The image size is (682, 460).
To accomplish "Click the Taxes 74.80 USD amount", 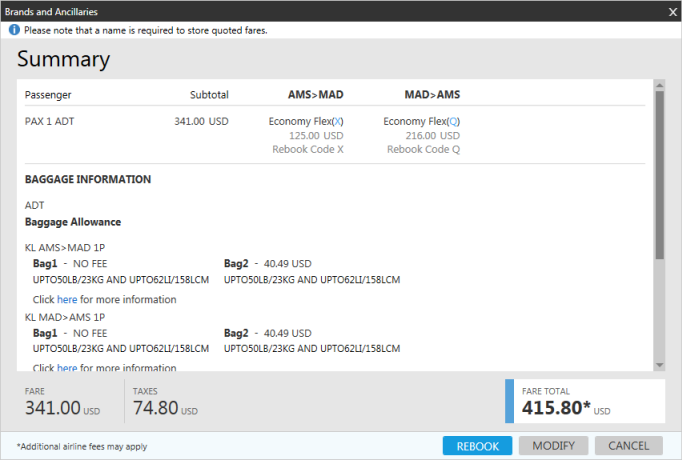I will point(156,407).
